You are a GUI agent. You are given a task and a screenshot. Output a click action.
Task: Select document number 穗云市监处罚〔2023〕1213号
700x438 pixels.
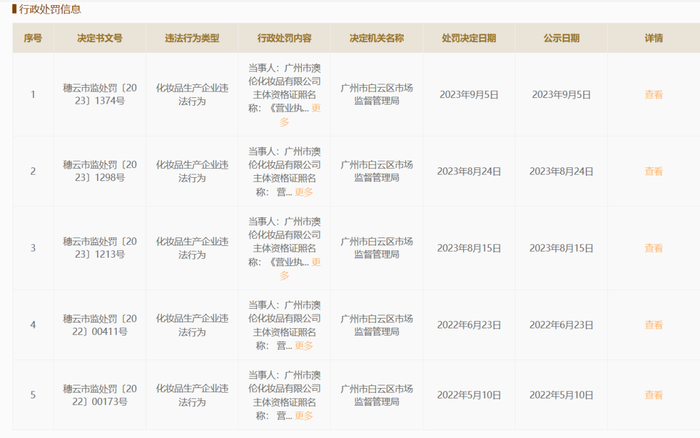pos(100,248)
